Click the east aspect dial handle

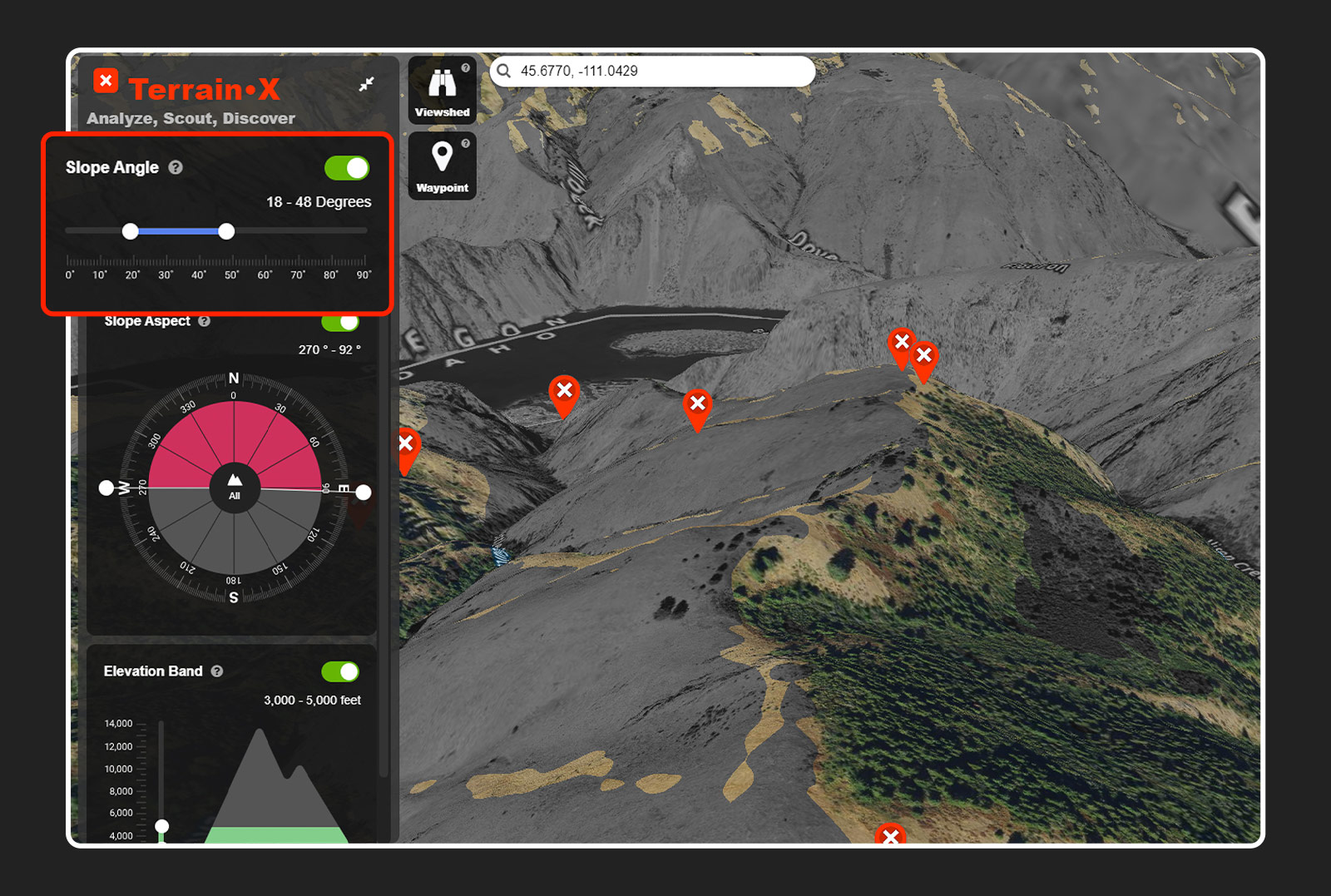pyautogui.click(x=364, y=493)
